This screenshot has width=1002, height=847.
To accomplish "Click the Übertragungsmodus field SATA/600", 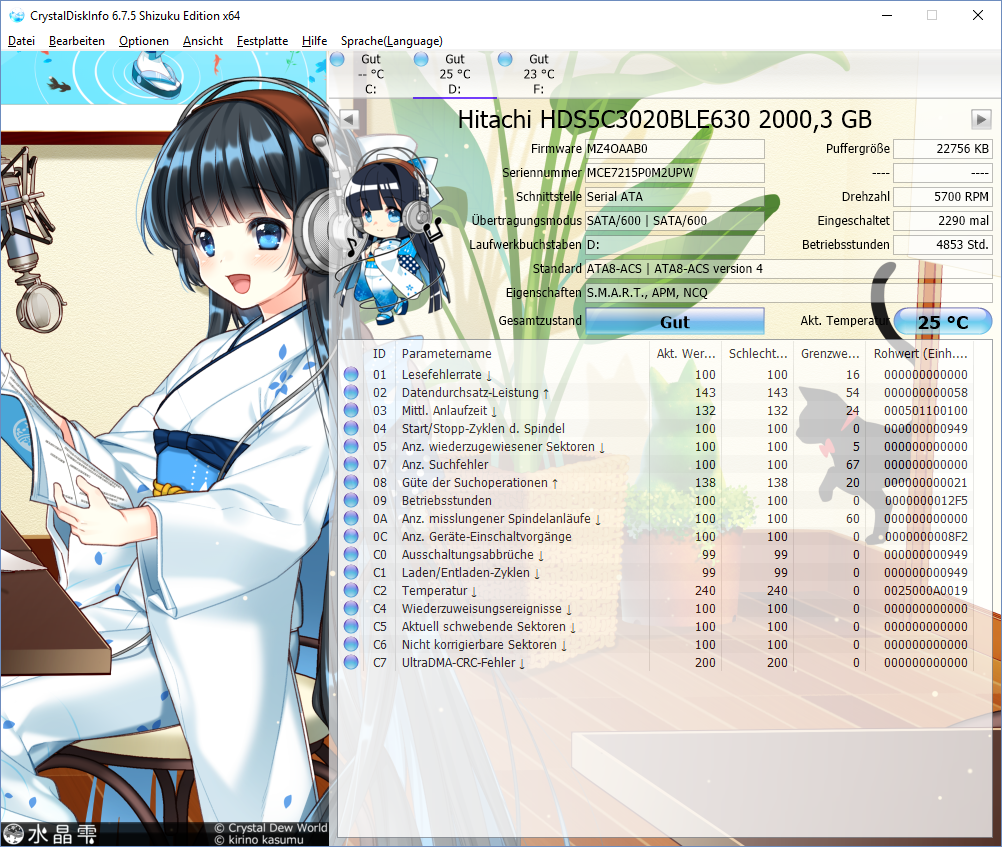I will click(675, 221).
